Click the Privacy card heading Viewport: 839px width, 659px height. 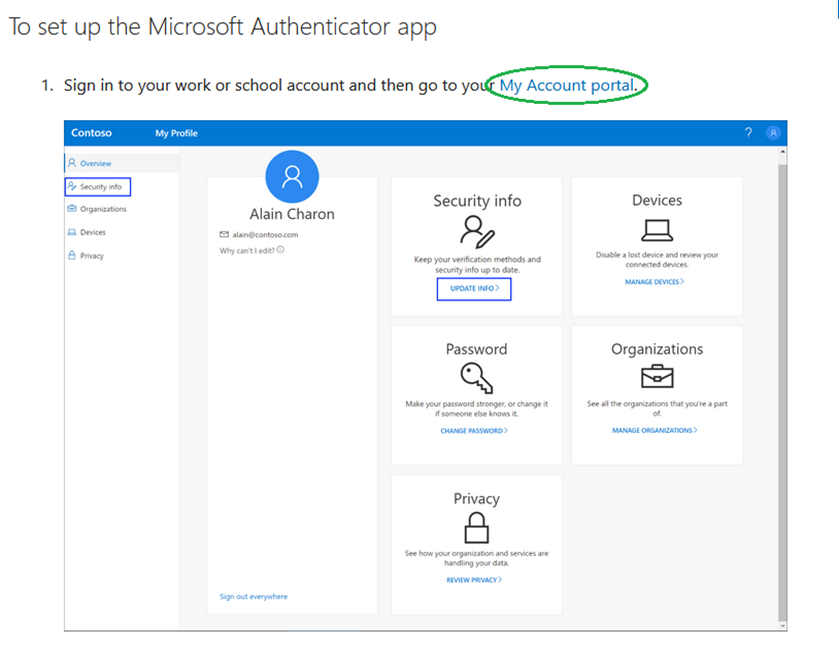pyautogui.click(x=476, y=499)
